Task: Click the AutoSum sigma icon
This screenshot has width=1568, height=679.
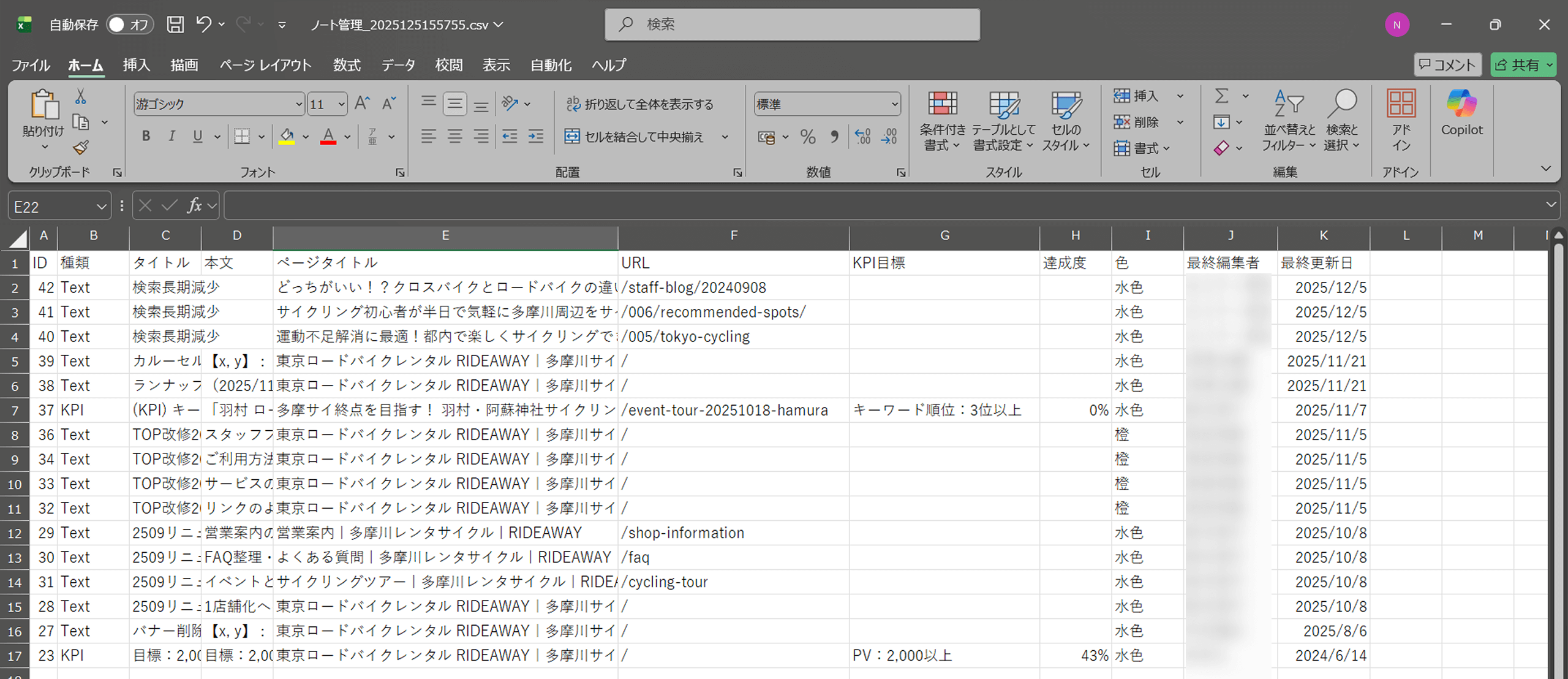Action: click(1221, 96)
